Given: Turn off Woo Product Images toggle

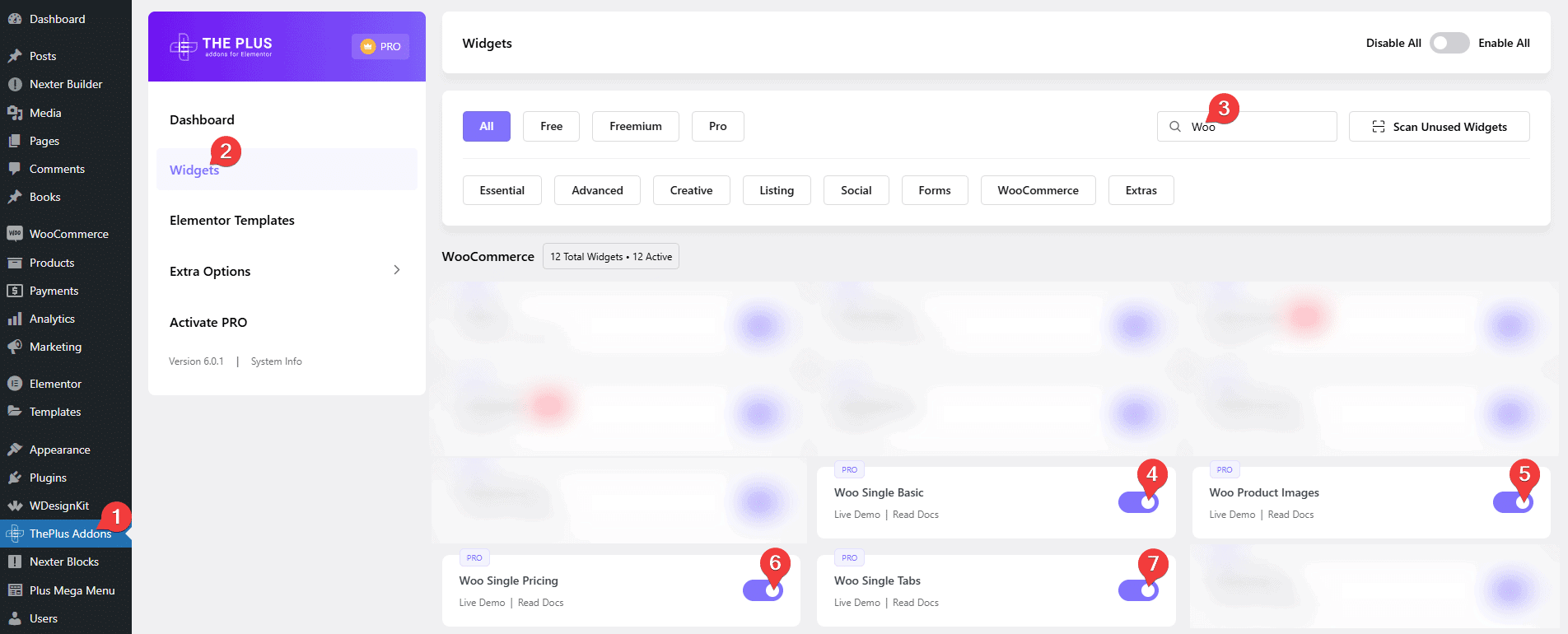Looking at the screenshot, I should (1512, 502).
